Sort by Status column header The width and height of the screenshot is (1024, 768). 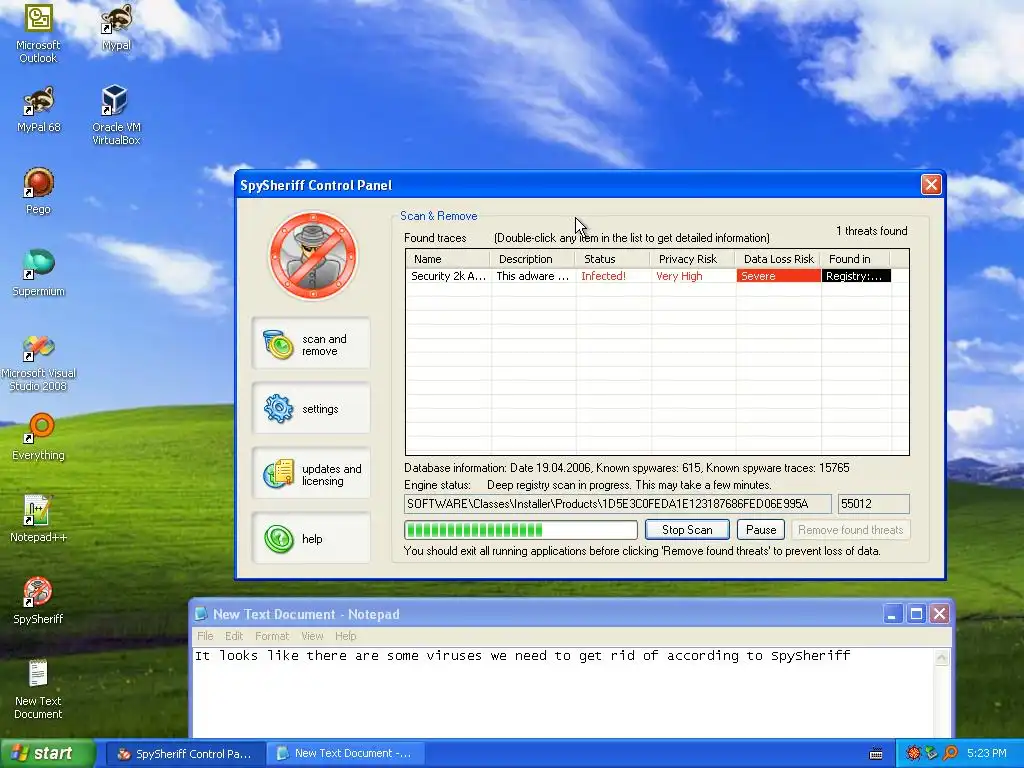(613, 259)
